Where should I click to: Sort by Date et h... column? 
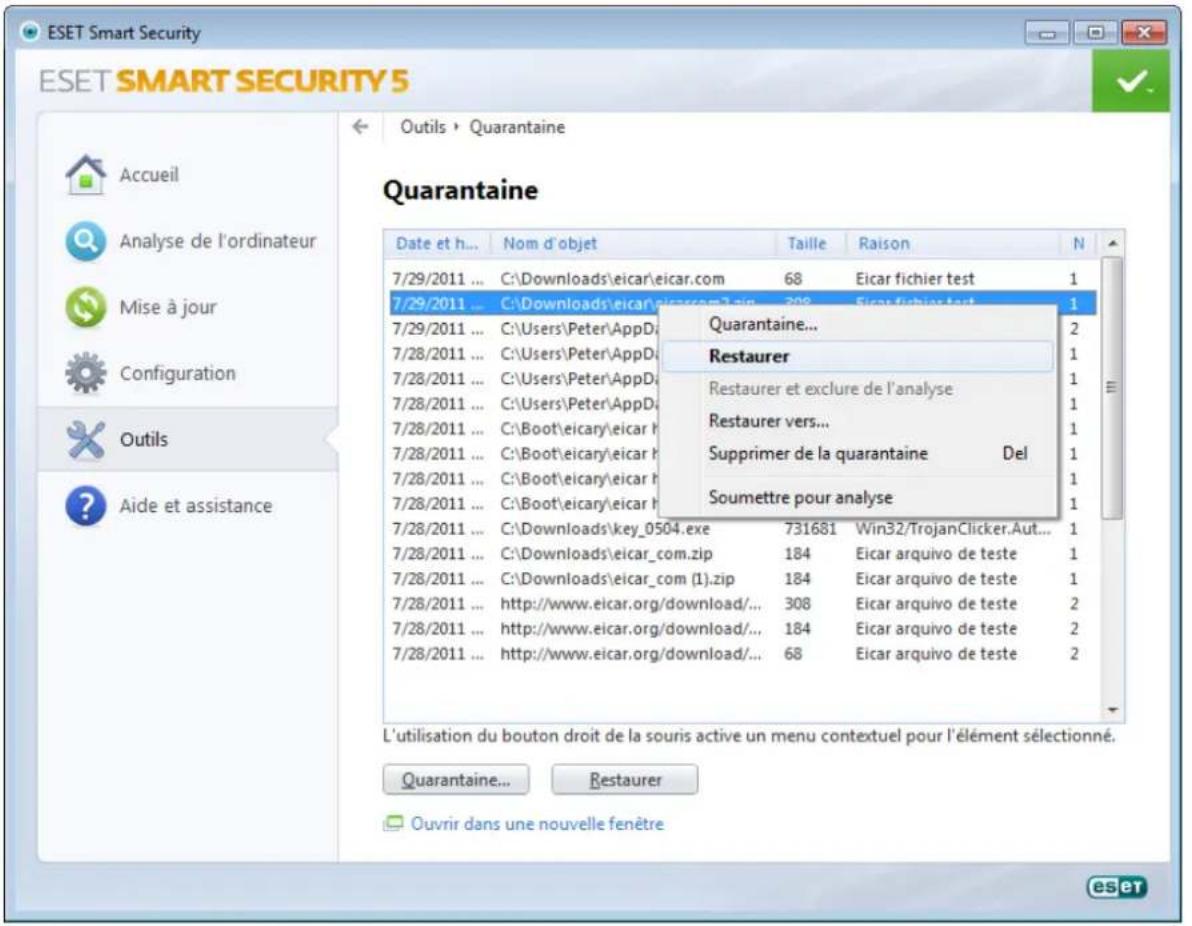437,243
